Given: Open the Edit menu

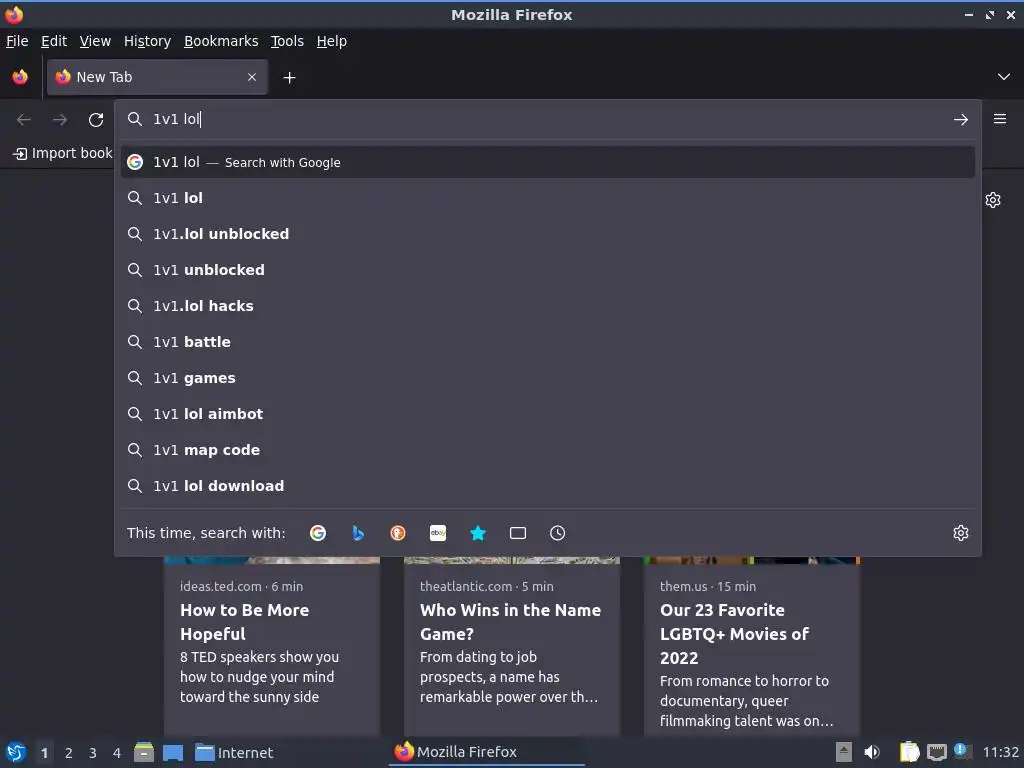Looking at the screenshot, I should click(54, 41).
